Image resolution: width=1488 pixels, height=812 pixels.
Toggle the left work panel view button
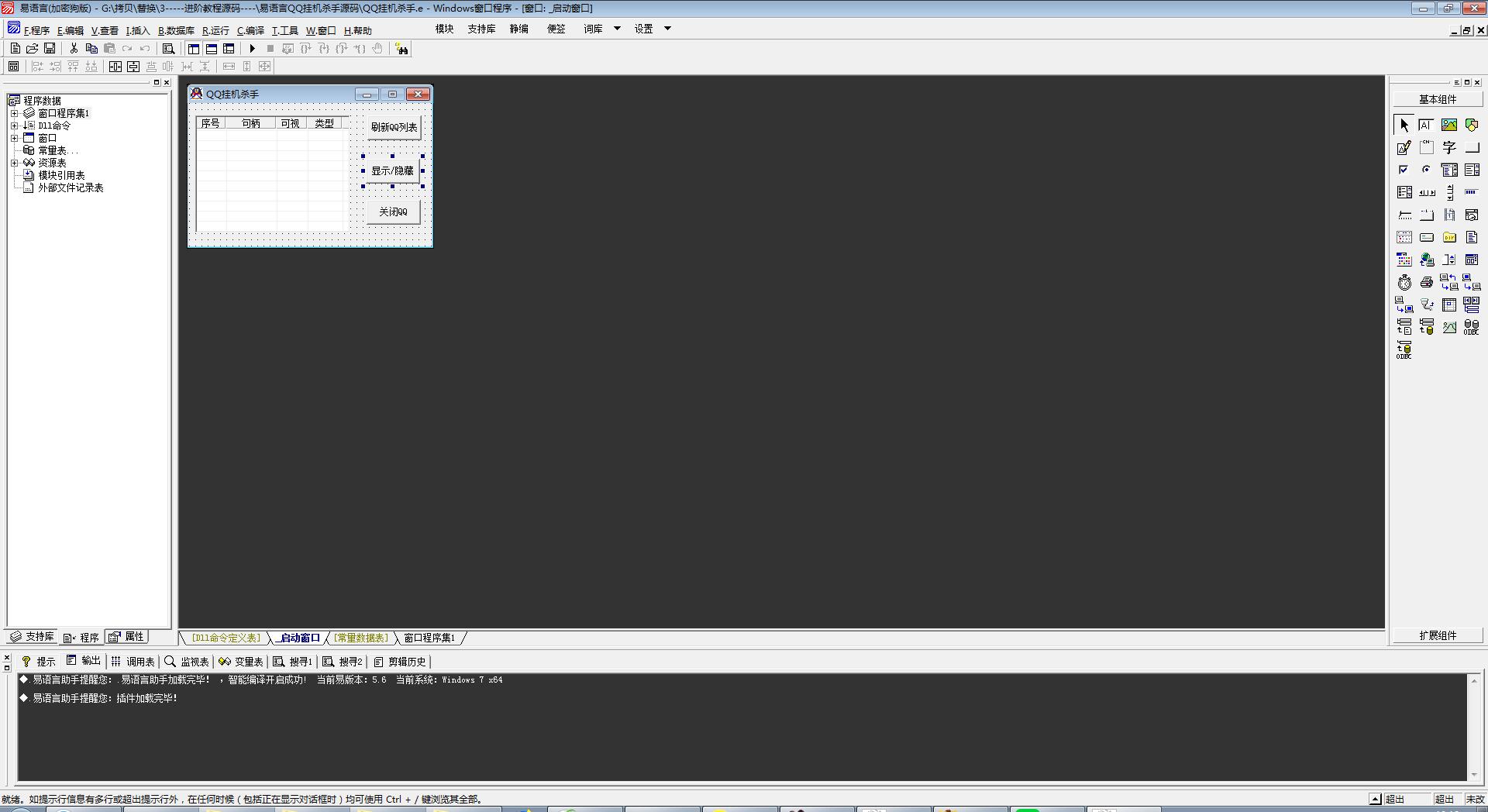tap(194, 49)
